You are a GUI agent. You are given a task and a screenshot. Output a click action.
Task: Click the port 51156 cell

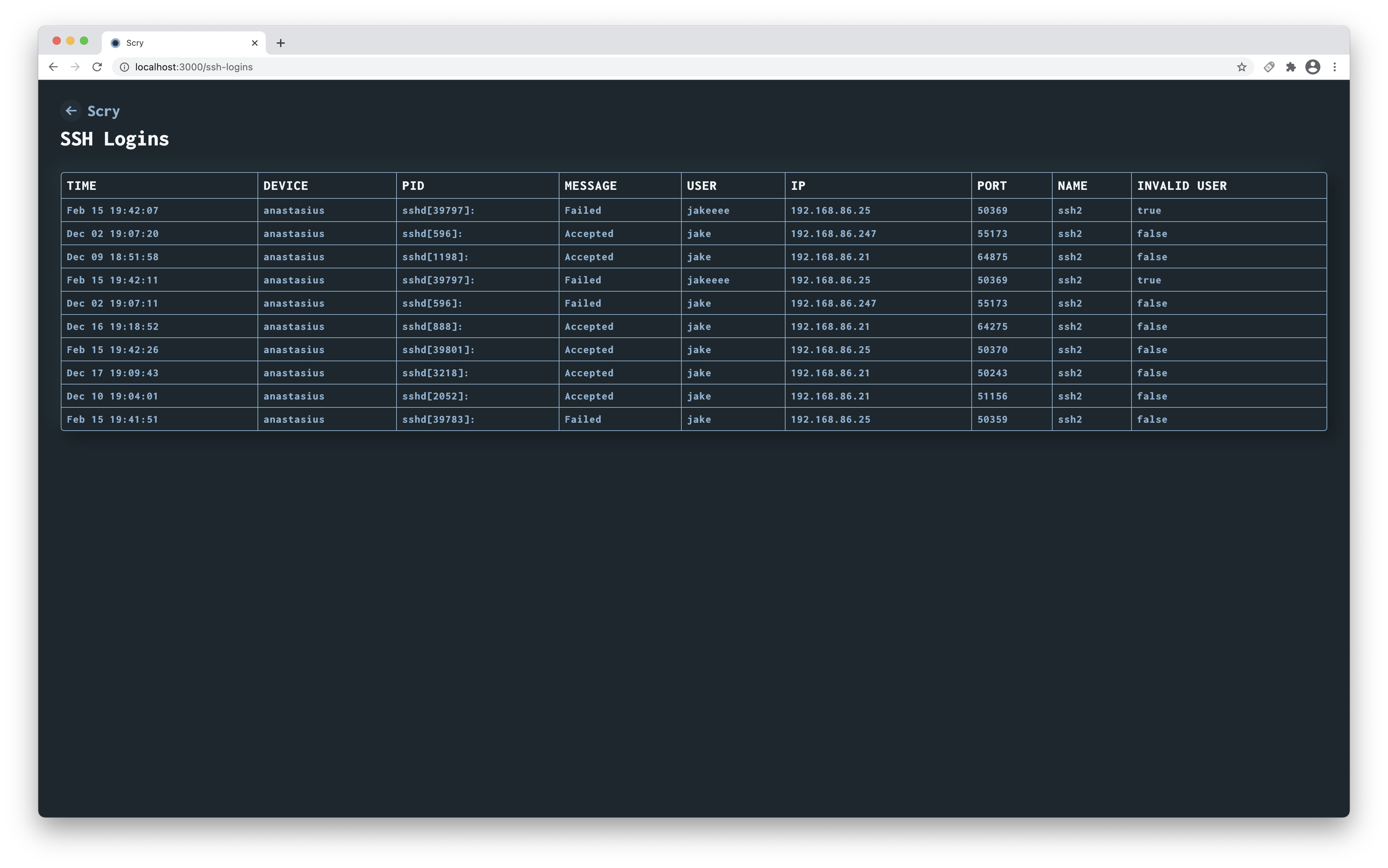992,396
